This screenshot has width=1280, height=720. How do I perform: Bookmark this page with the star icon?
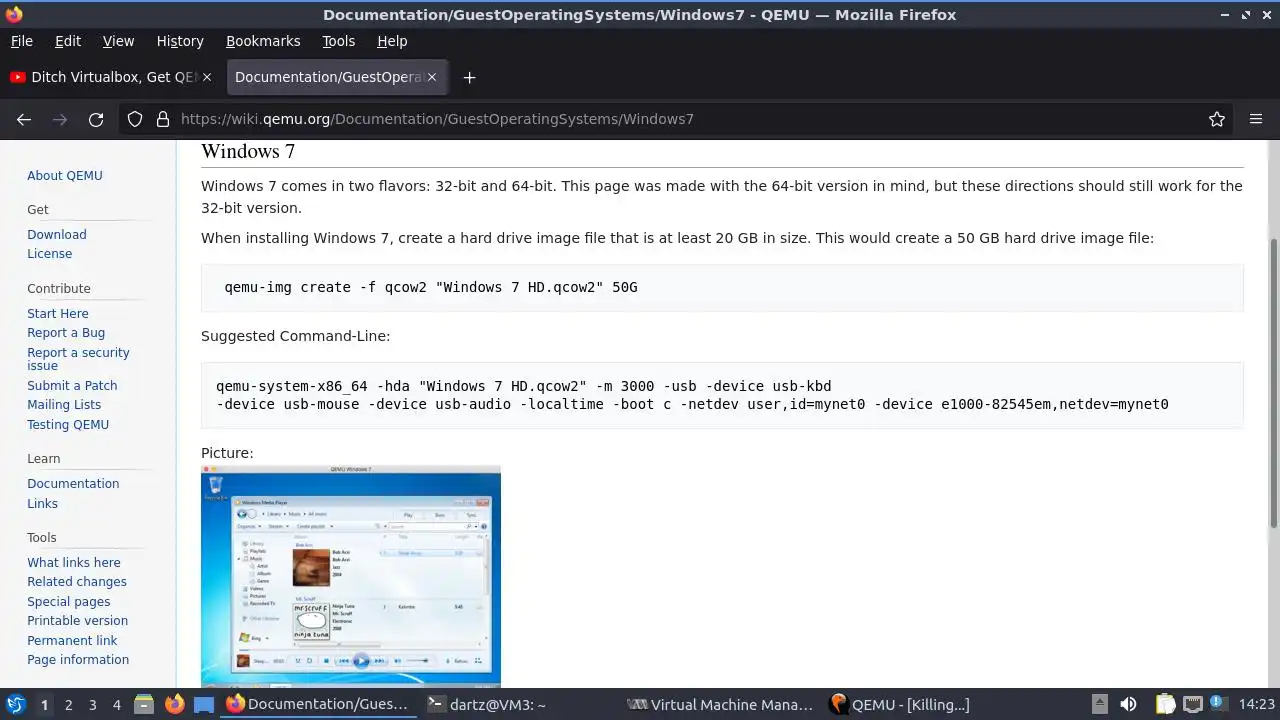(x=1217, y=119)
